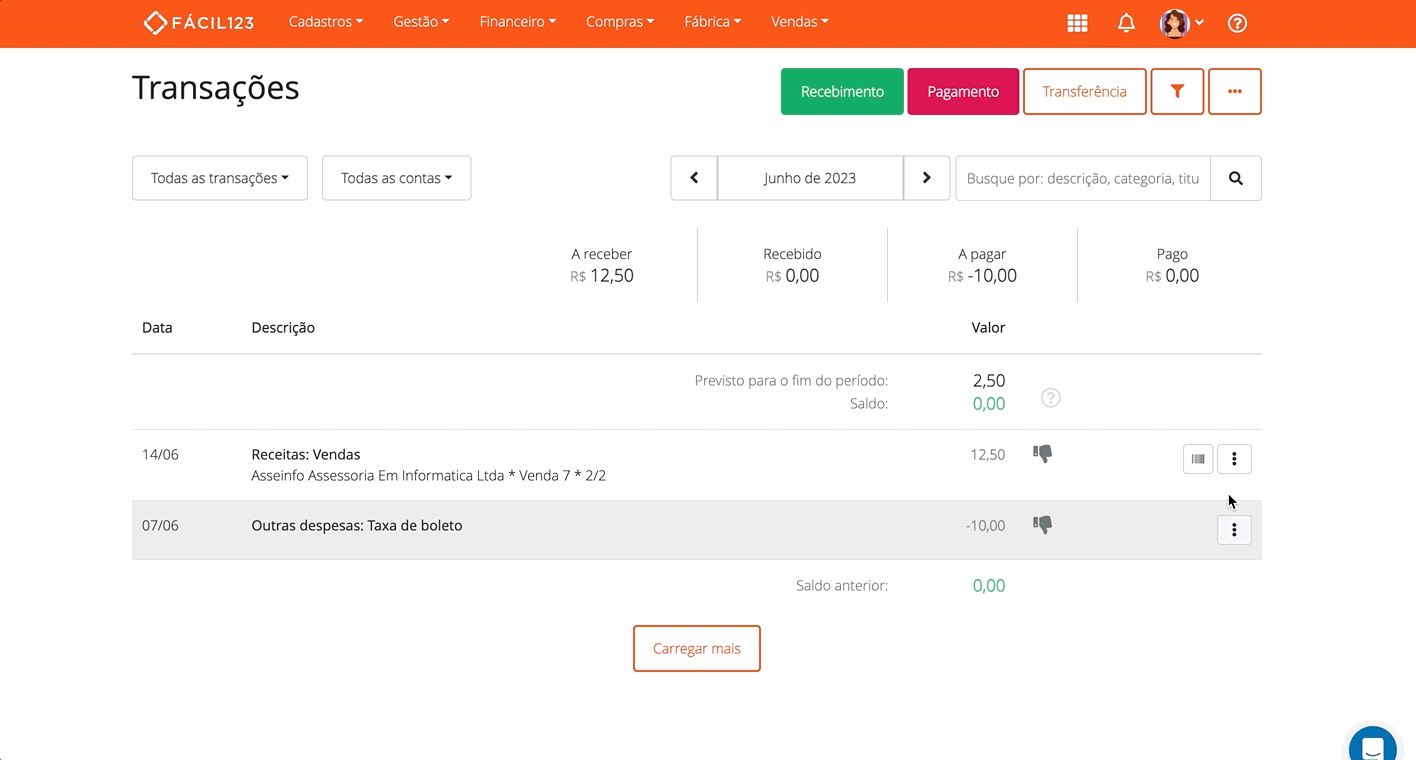The image size is (1416, 760).
Task: Click the search magnifier icon
Action: [x=1236, y=178]
